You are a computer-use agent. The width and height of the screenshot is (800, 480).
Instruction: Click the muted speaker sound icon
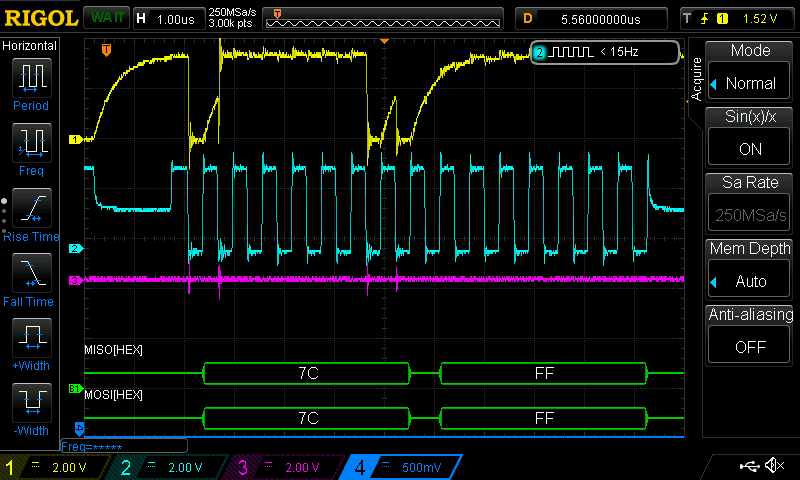point(775,465)
